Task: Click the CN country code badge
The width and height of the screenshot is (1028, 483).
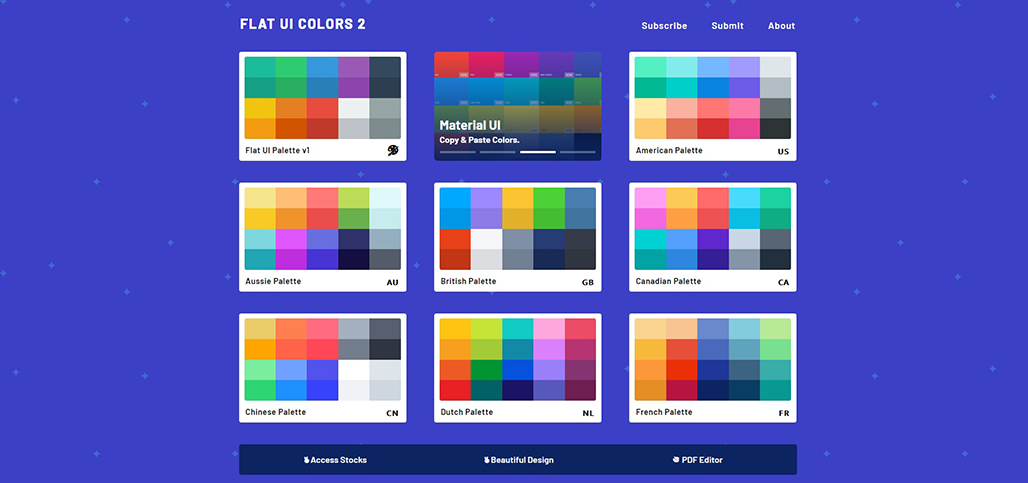Action: [393, 414]
